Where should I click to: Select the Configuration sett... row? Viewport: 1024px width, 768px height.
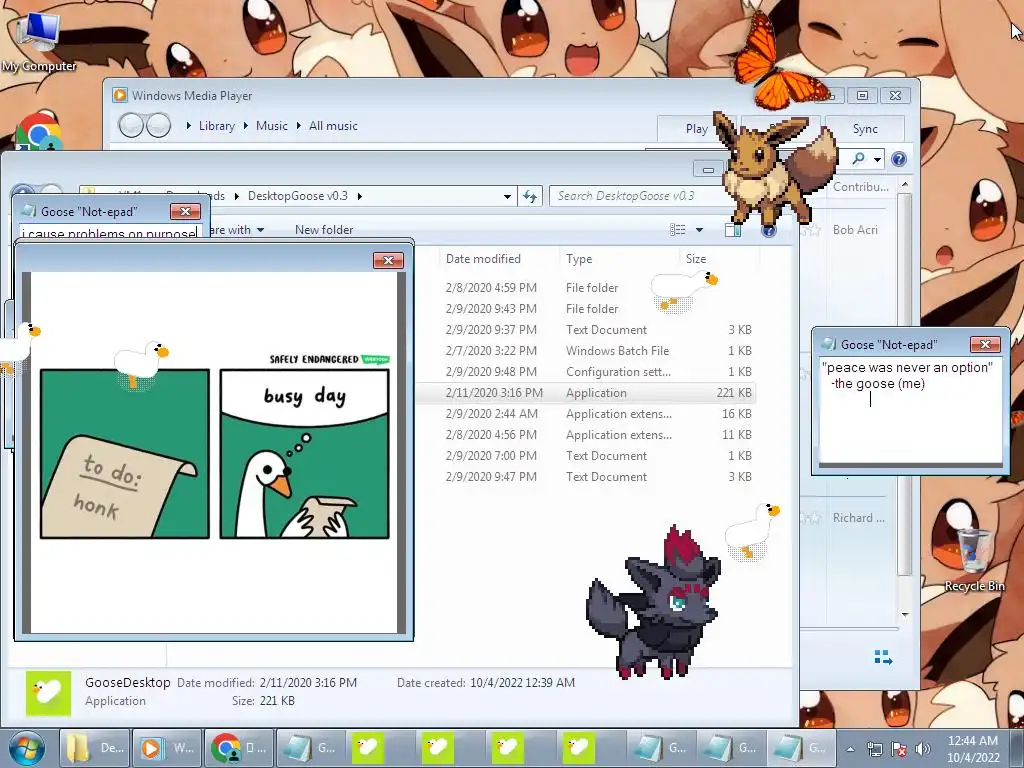586,372
